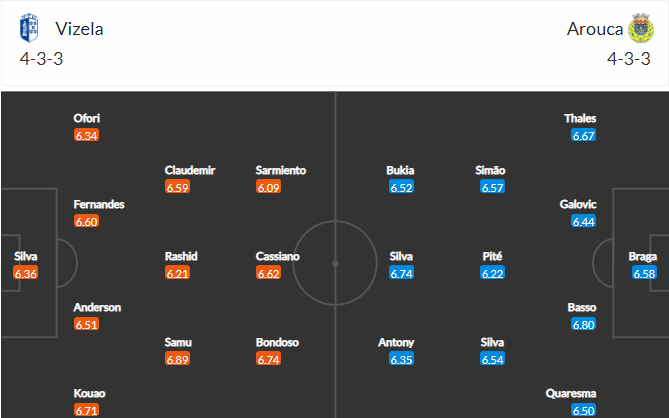Select Samu's 6.89 rating badge
This screenshot has width=669, height=418.
coord(177,359)
